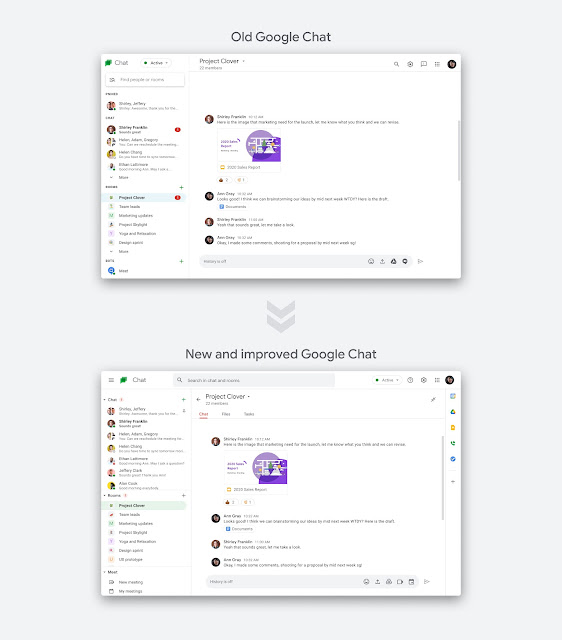Collapse the Meet section in new sidebar
The width and height of the screenshot is (562, 640).
tap(105, 572)
